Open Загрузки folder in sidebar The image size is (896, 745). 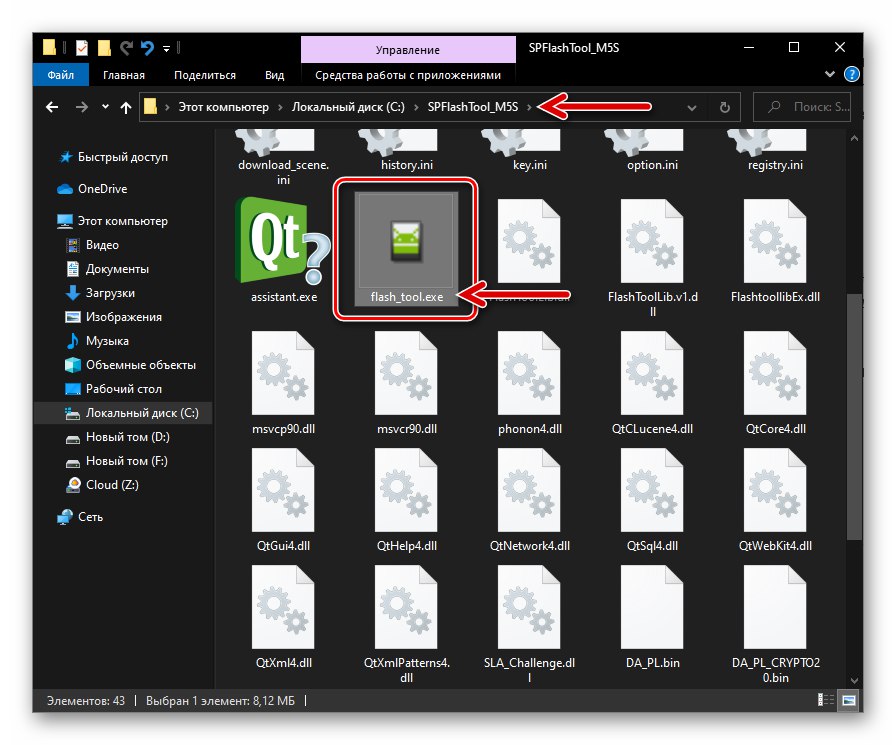(101, 293)
